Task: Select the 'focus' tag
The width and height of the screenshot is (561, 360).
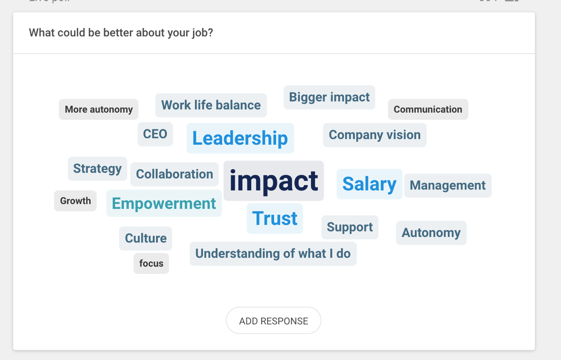Action: [151, 263]
